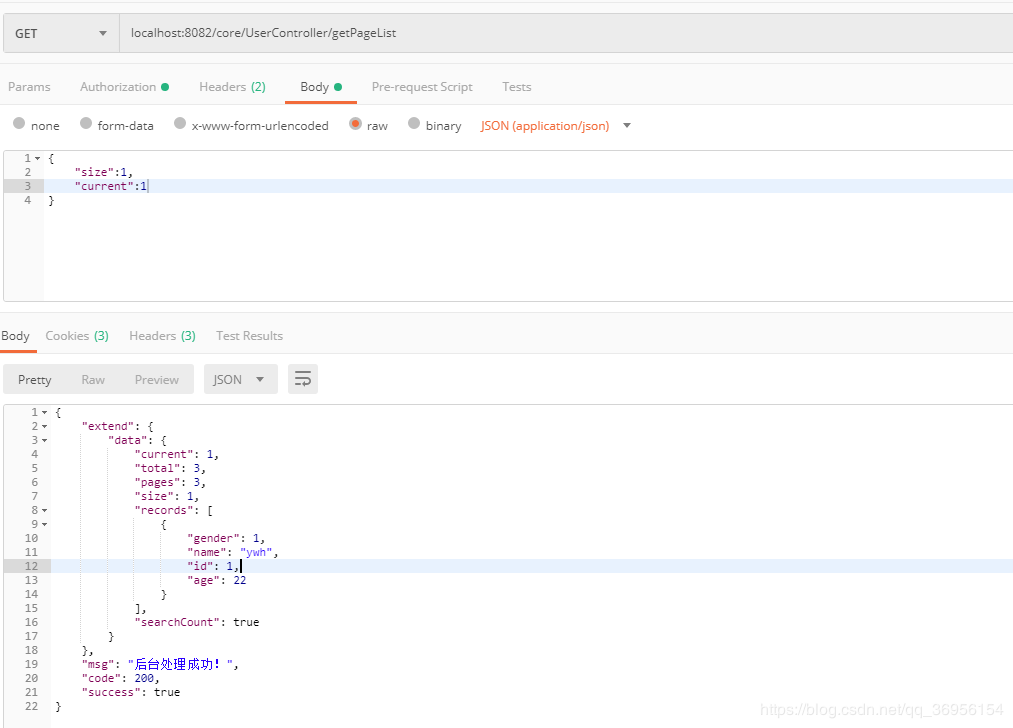Collapse the "data" object fold arrow
1013x728 pixels.
[x=44, y=441]
